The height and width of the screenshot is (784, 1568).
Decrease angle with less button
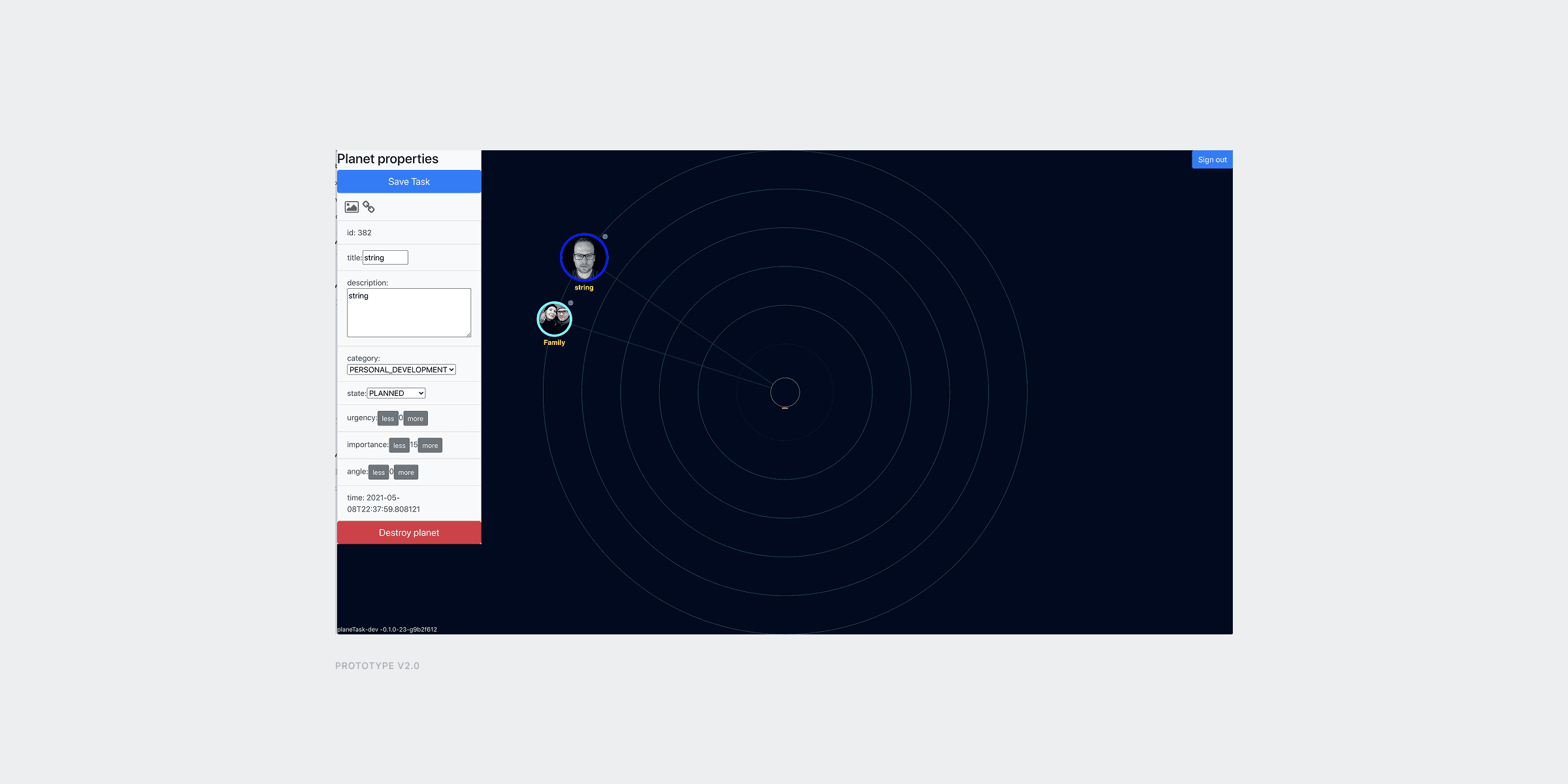(378, 472)
